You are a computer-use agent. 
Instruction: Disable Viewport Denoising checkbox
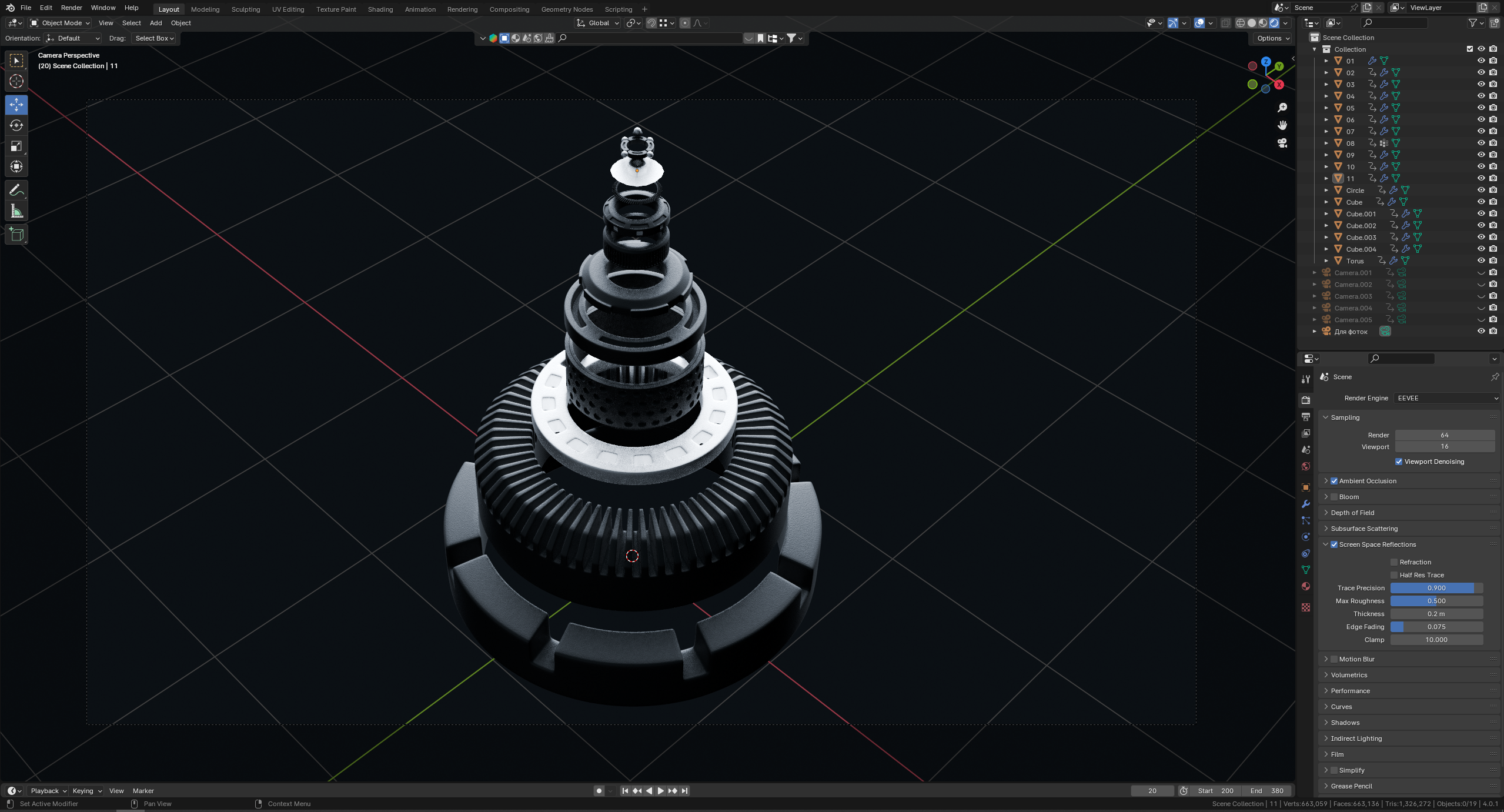[1399, 462]
